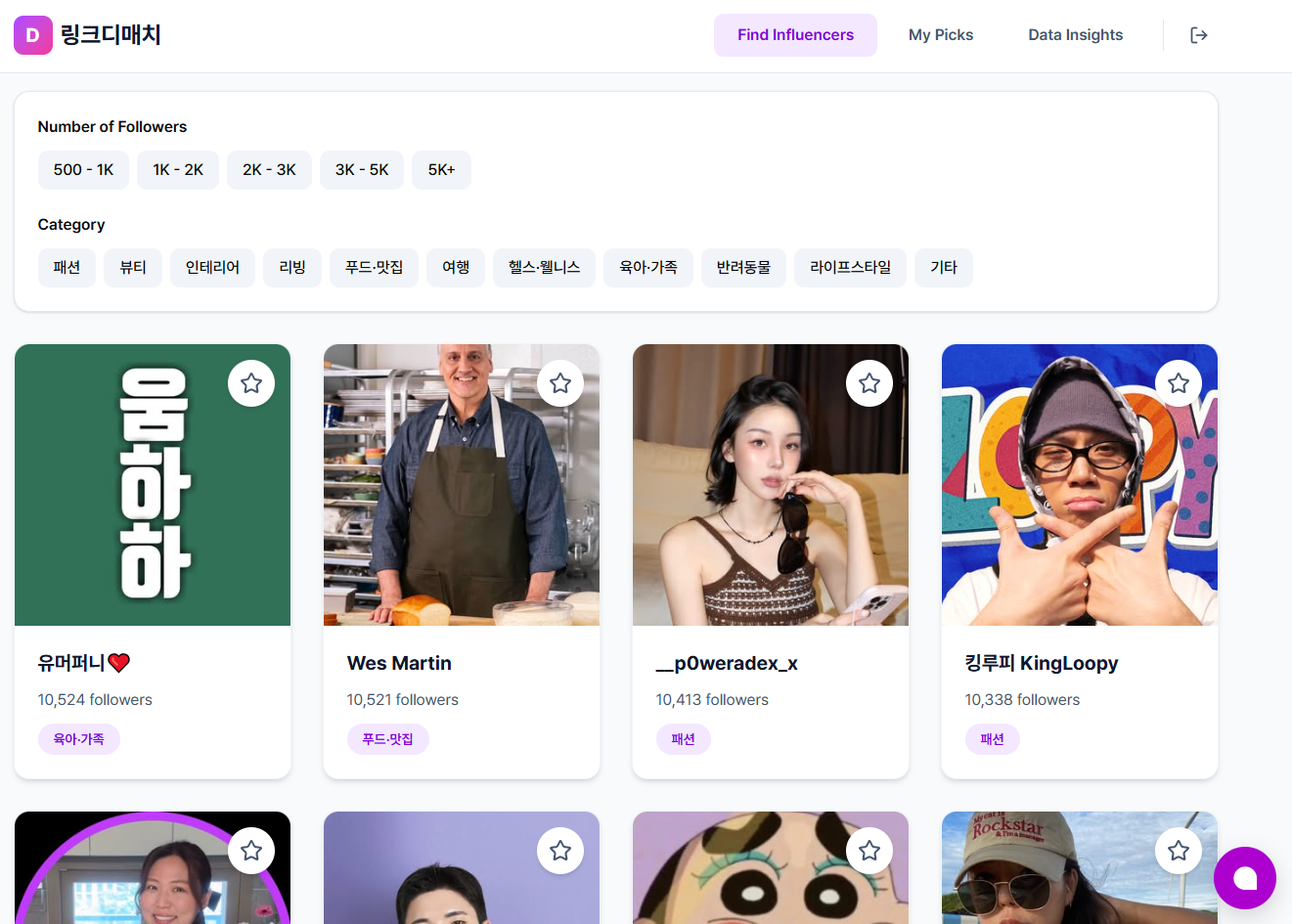Viewport: 1292px width, 924px height.
Task: Open the 유머퍼니 green thumbnail image
Action: (153, 485)
